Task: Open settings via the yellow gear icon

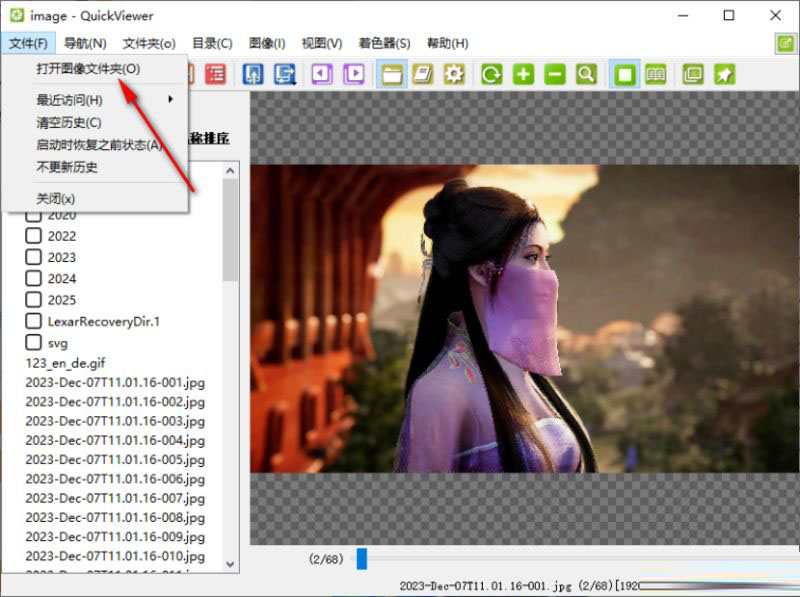Action: [x=454, y=74]
